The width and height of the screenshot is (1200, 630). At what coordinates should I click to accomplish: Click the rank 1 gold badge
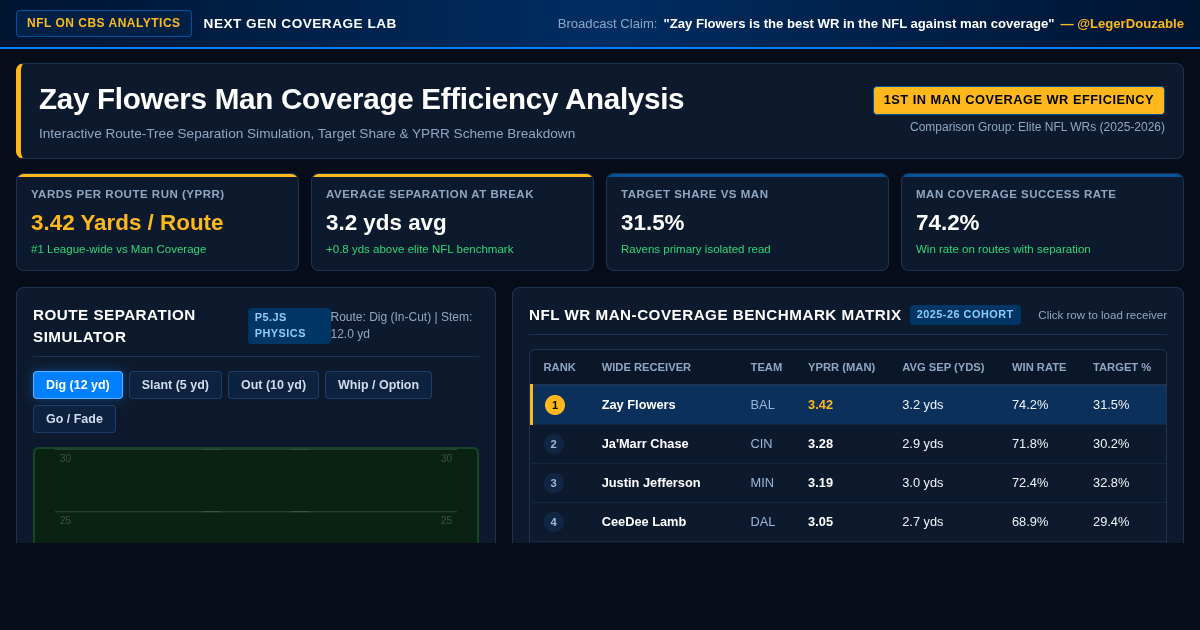pyautogui.click(x=555, y=405)
